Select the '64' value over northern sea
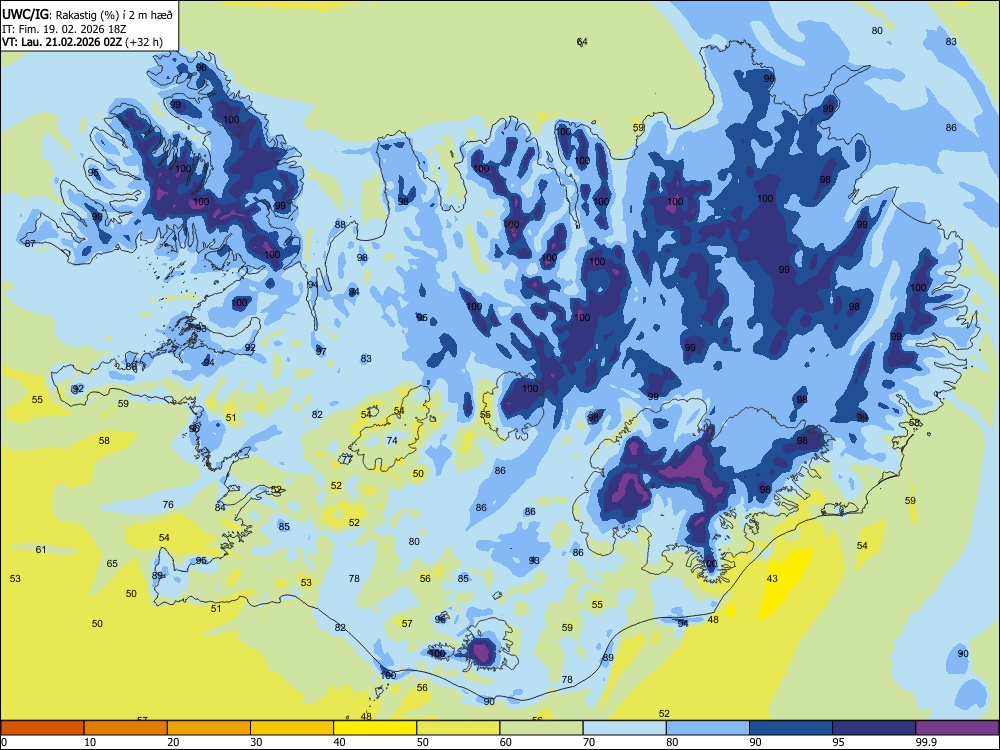 click(x=582, y=42)
